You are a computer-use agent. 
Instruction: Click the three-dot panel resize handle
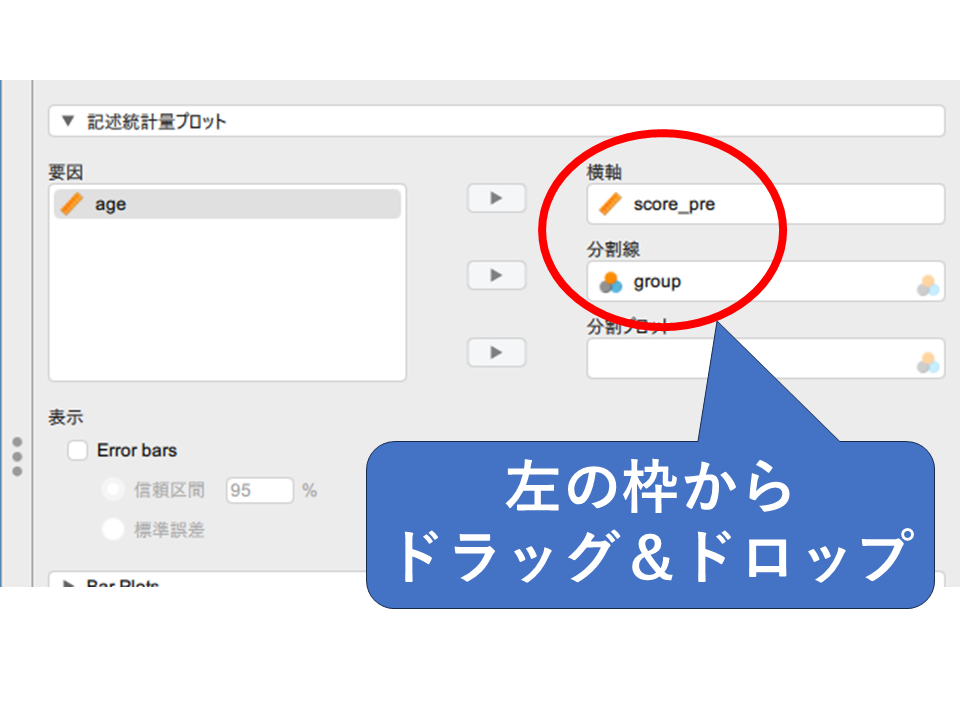pyautogui.click(x=17, y=456)
